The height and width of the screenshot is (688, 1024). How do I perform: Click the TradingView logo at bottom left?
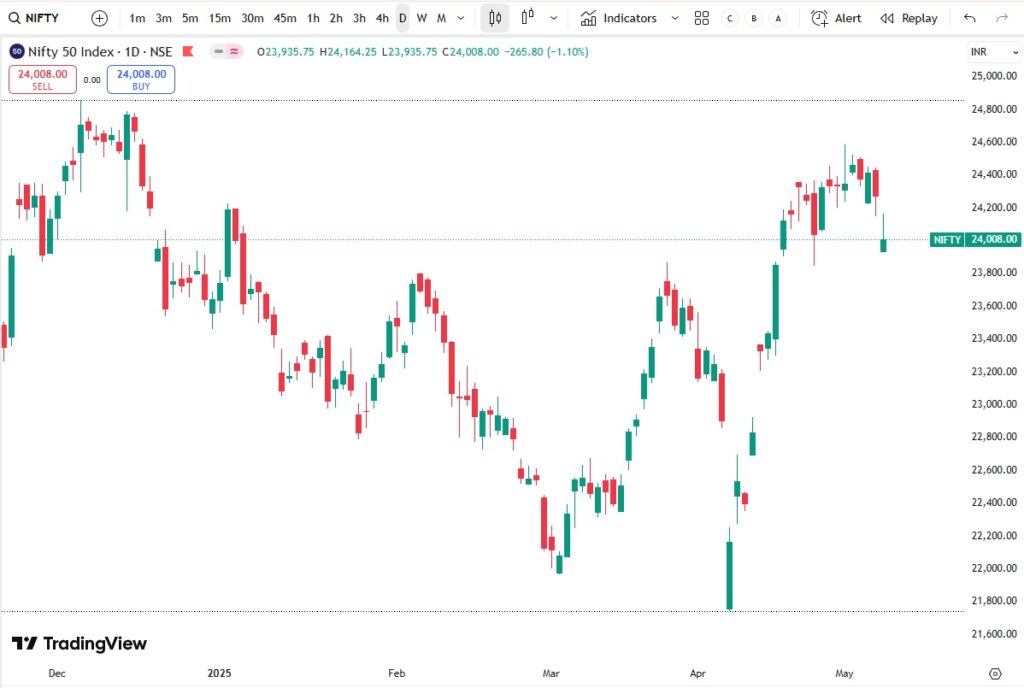point(80,643)
